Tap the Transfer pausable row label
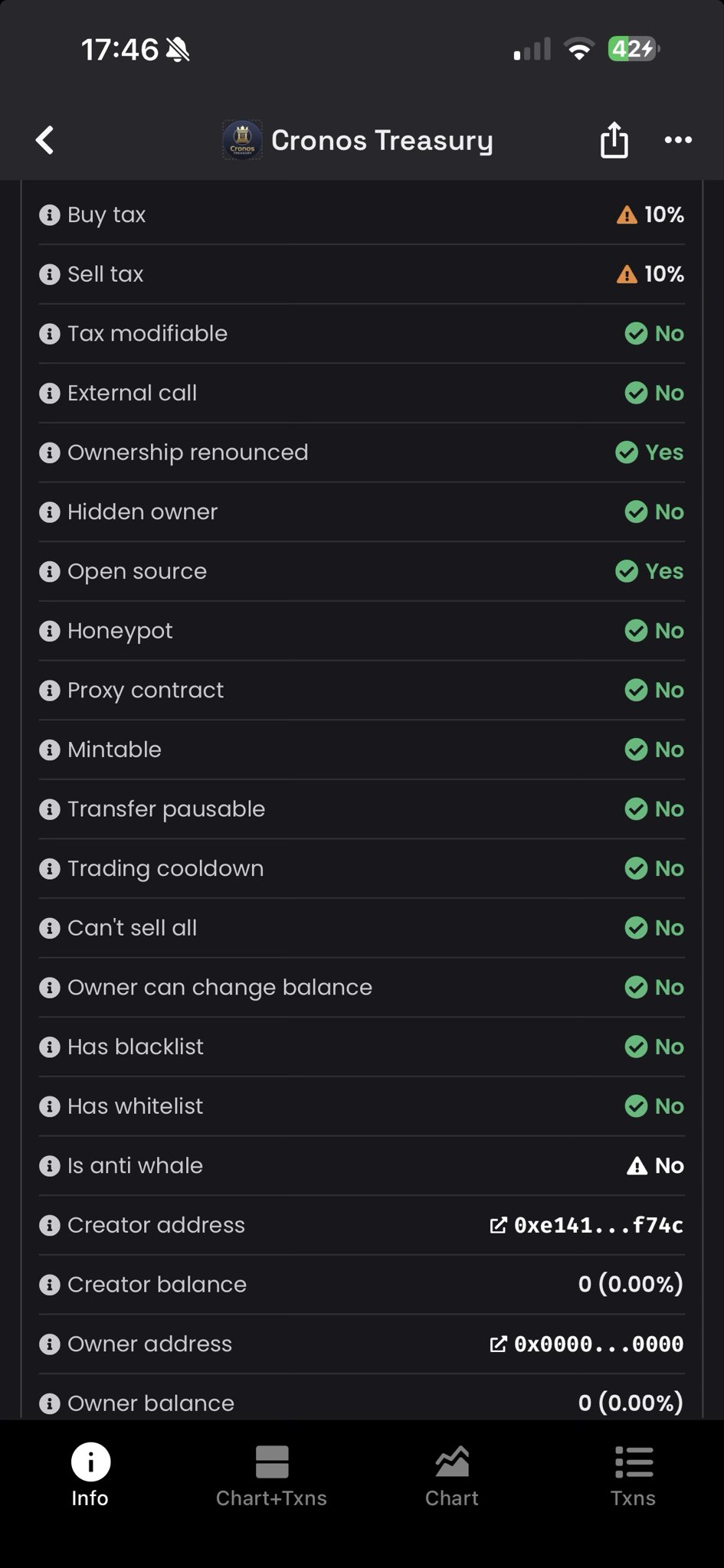724x1568 pixels. coord(165,809)
